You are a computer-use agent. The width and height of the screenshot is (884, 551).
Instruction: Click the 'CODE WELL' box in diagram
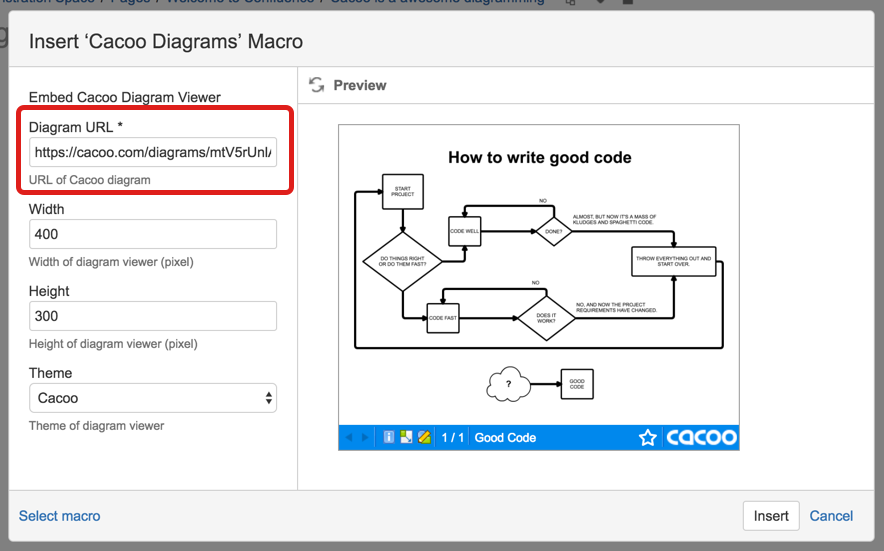click(x=465, y=231)
